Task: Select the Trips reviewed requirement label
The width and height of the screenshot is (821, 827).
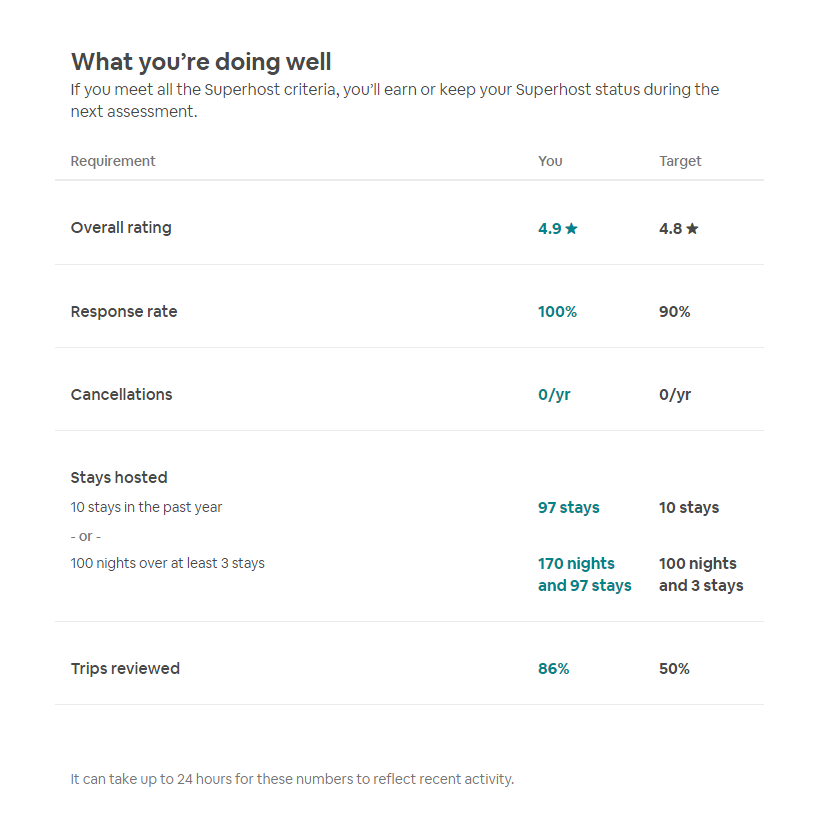Action: (125, 669)
